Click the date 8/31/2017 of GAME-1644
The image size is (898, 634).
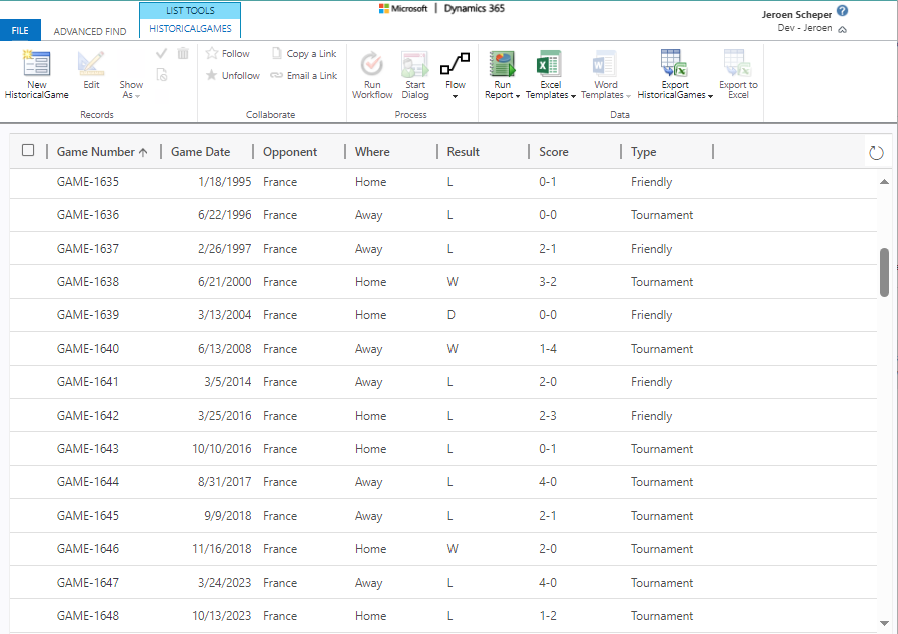(224, 482)
